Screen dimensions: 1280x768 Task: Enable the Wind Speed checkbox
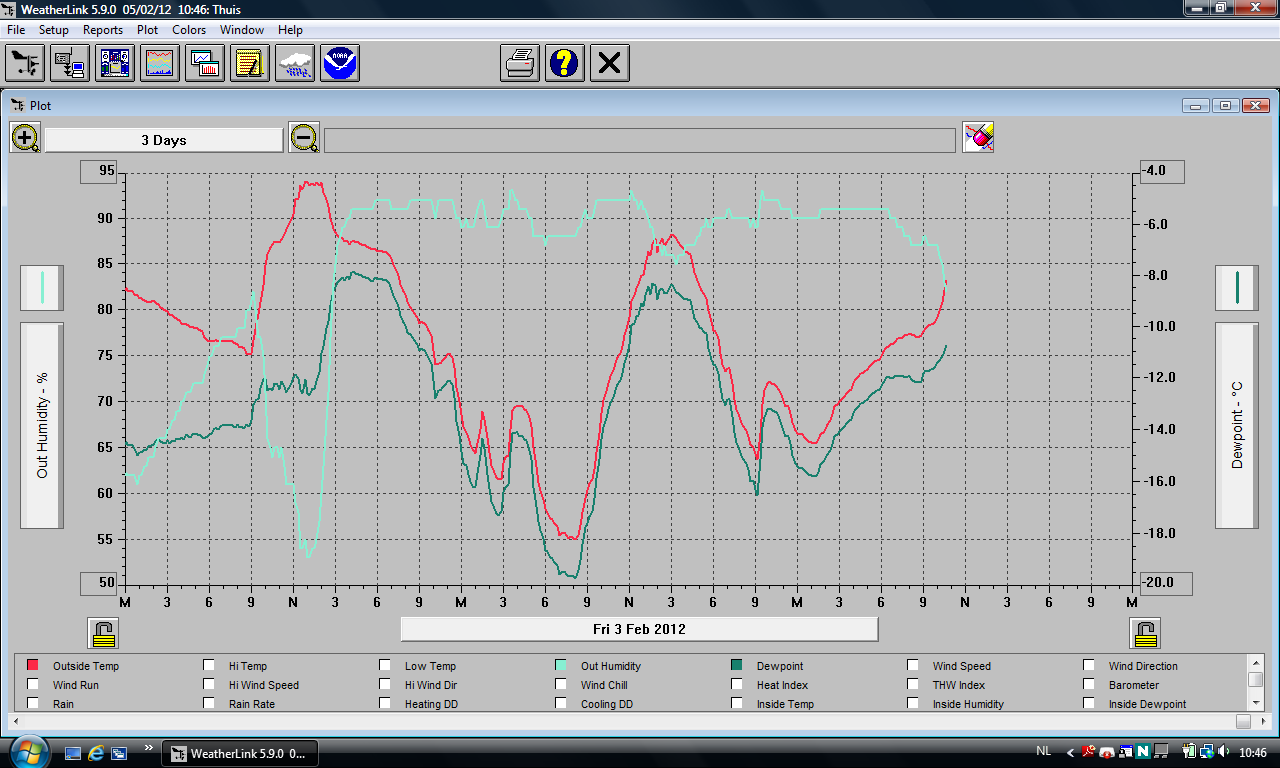point(913,666)
